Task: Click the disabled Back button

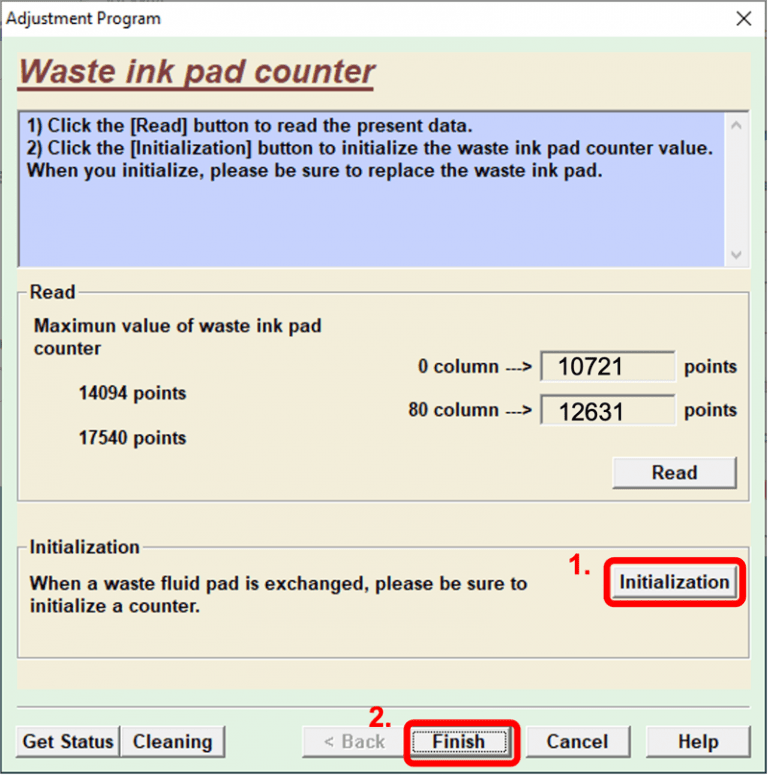Action: click(354, 741)
